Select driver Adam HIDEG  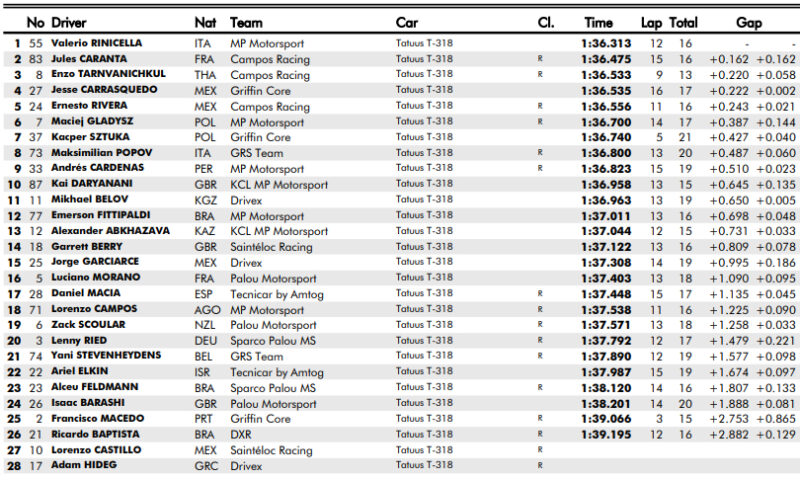pos(82,465)
